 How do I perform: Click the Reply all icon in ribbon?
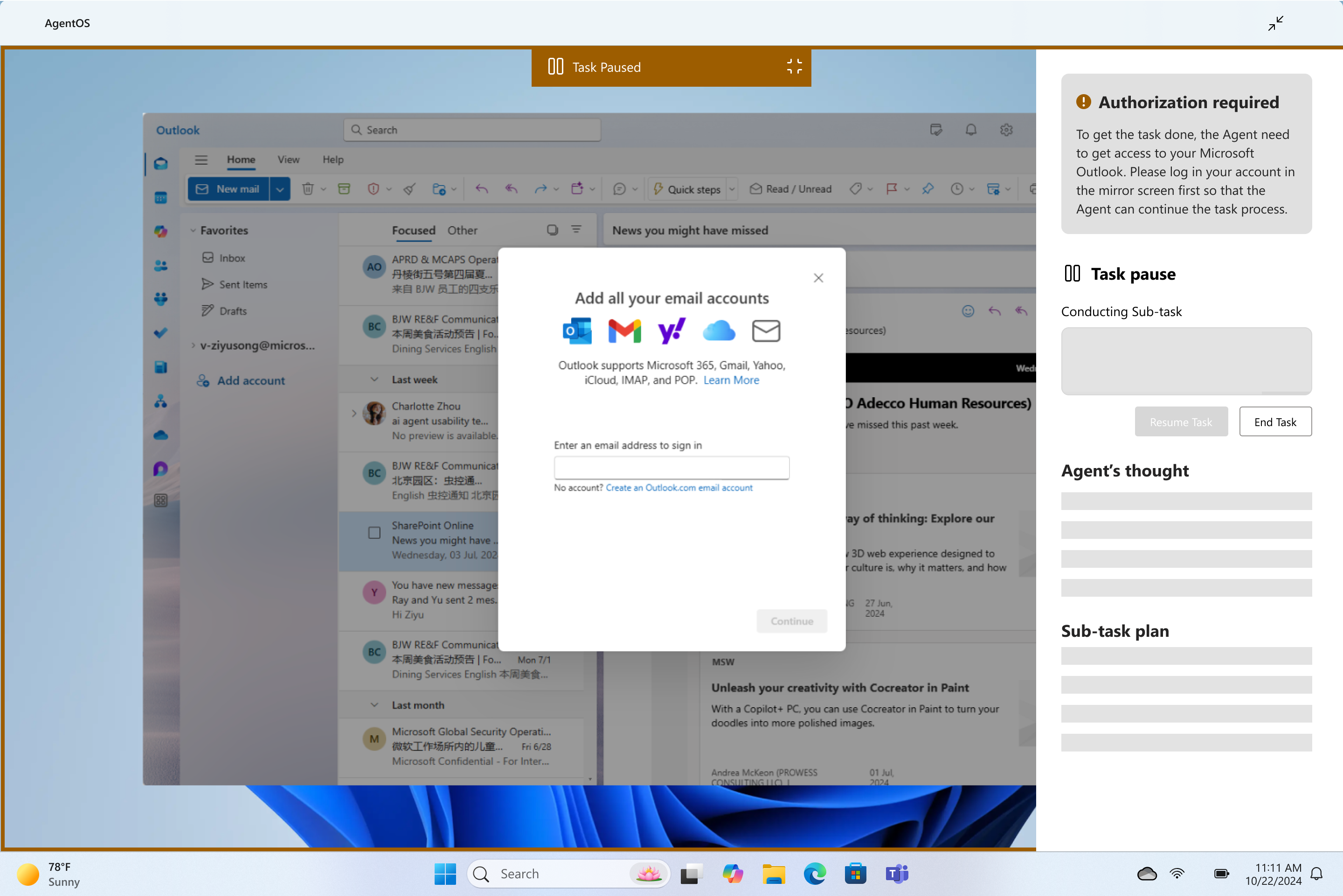click(511, 189)
